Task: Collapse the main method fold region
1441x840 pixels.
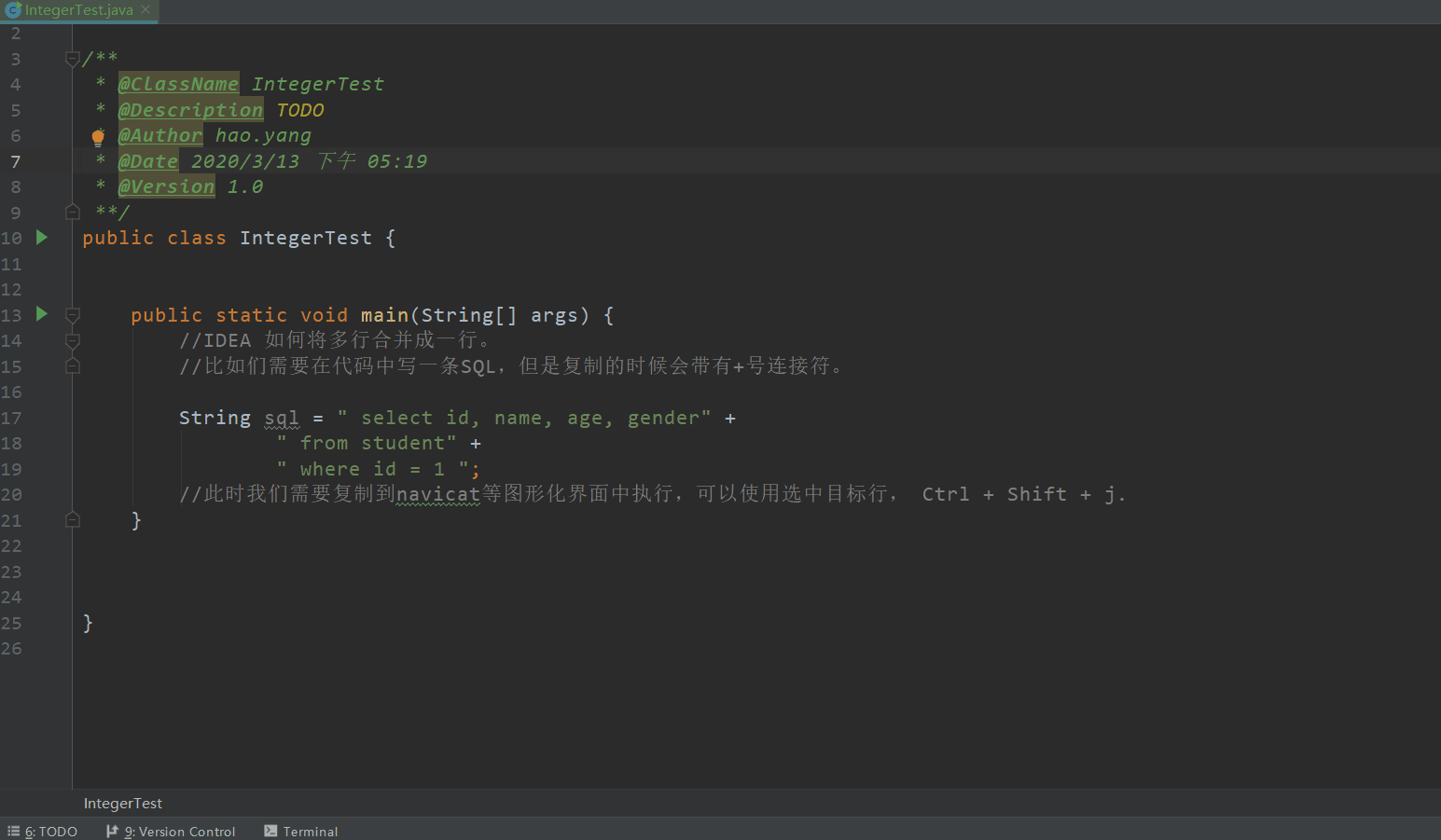Action: pyautogui.click(x=73, y=315)
